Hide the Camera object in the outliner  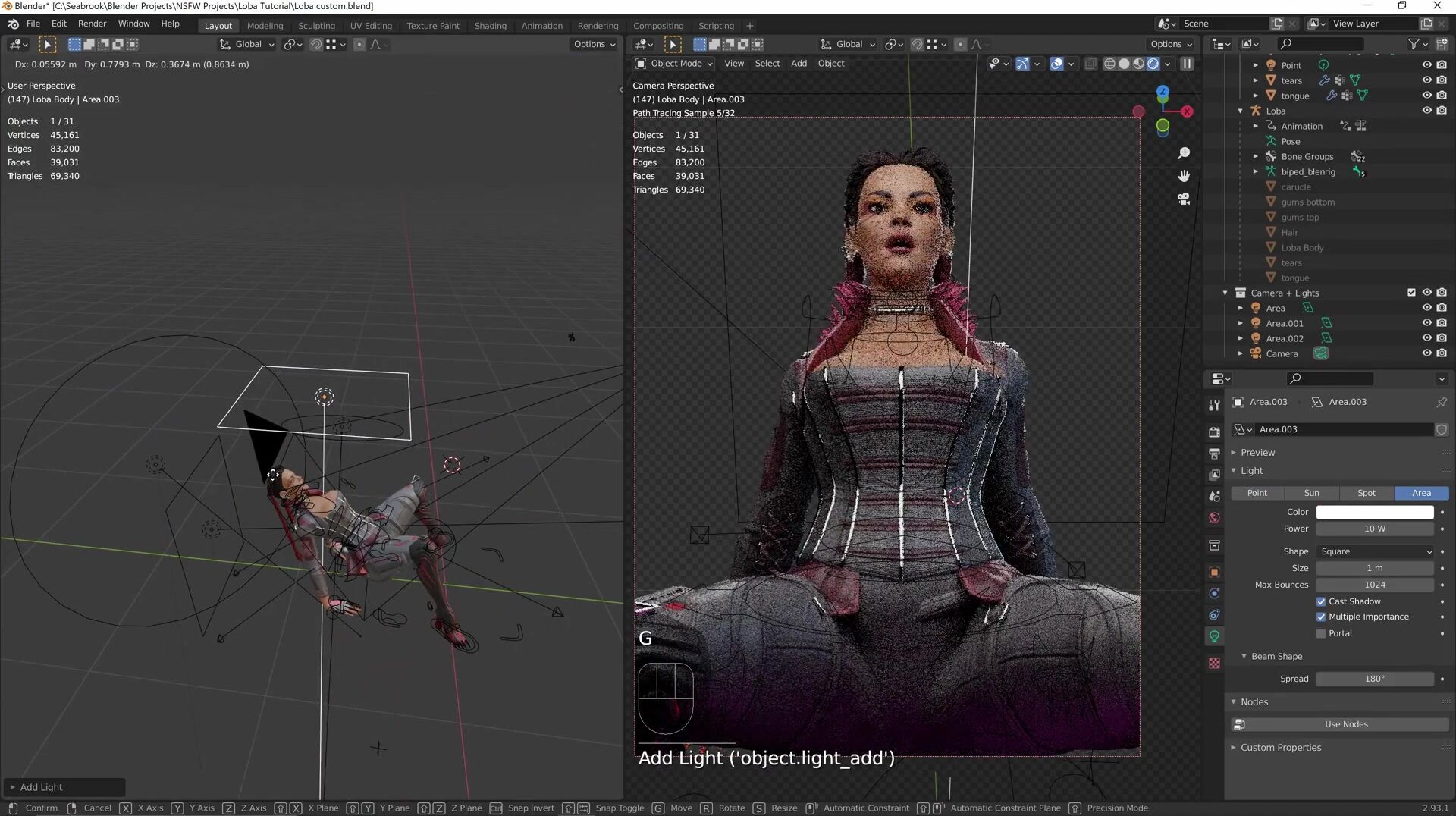(x=1426, y=353)
